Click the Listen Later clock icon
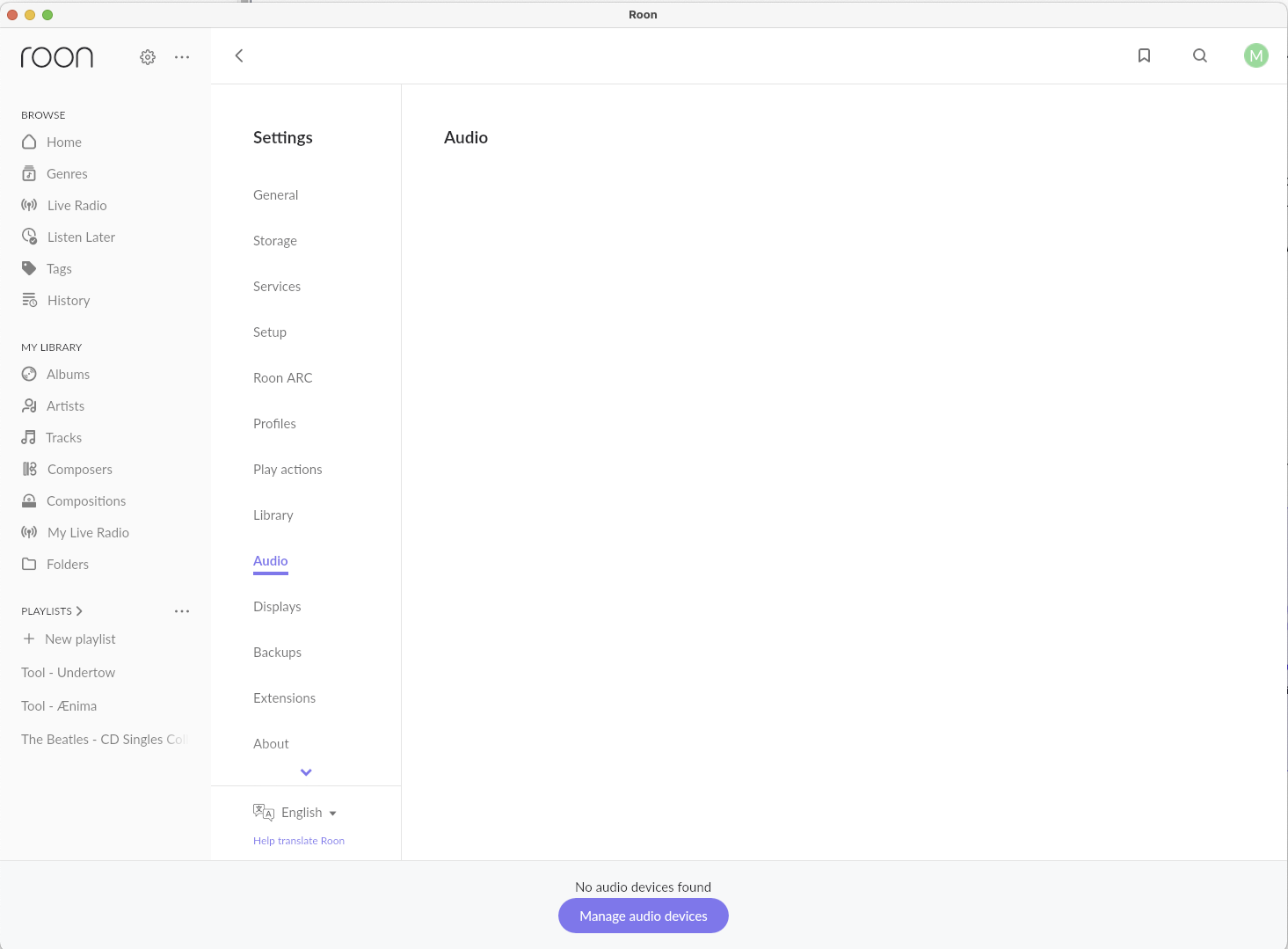 [29, 237]
